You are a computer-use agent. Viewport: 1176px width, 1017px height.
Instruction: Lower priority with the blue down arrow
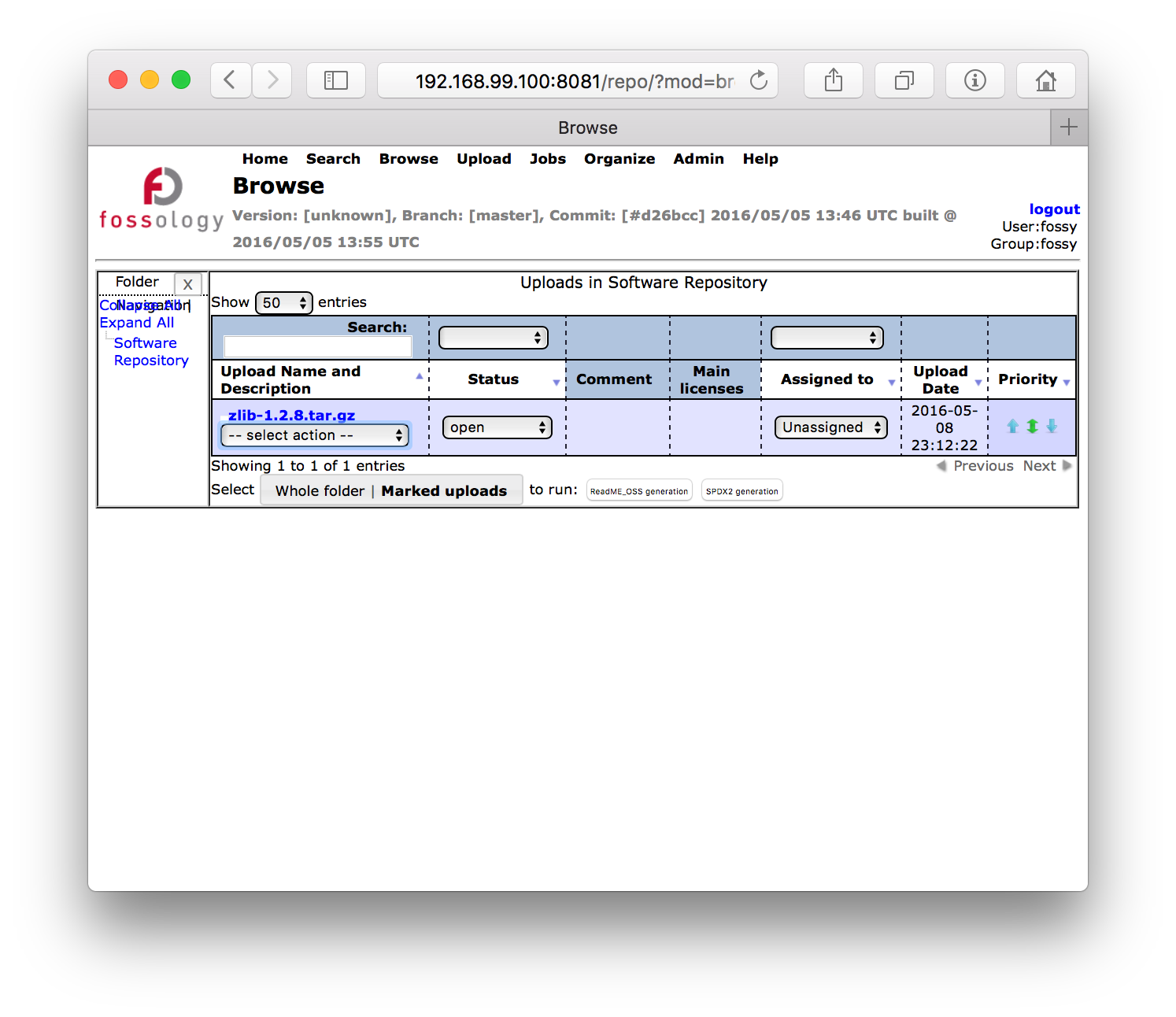(1052, 427)
